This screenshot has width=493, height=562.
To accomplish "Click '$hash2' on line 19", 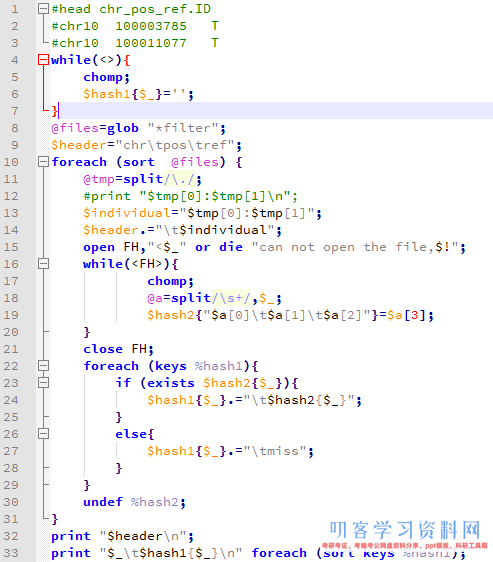I will tap(171, 315).
